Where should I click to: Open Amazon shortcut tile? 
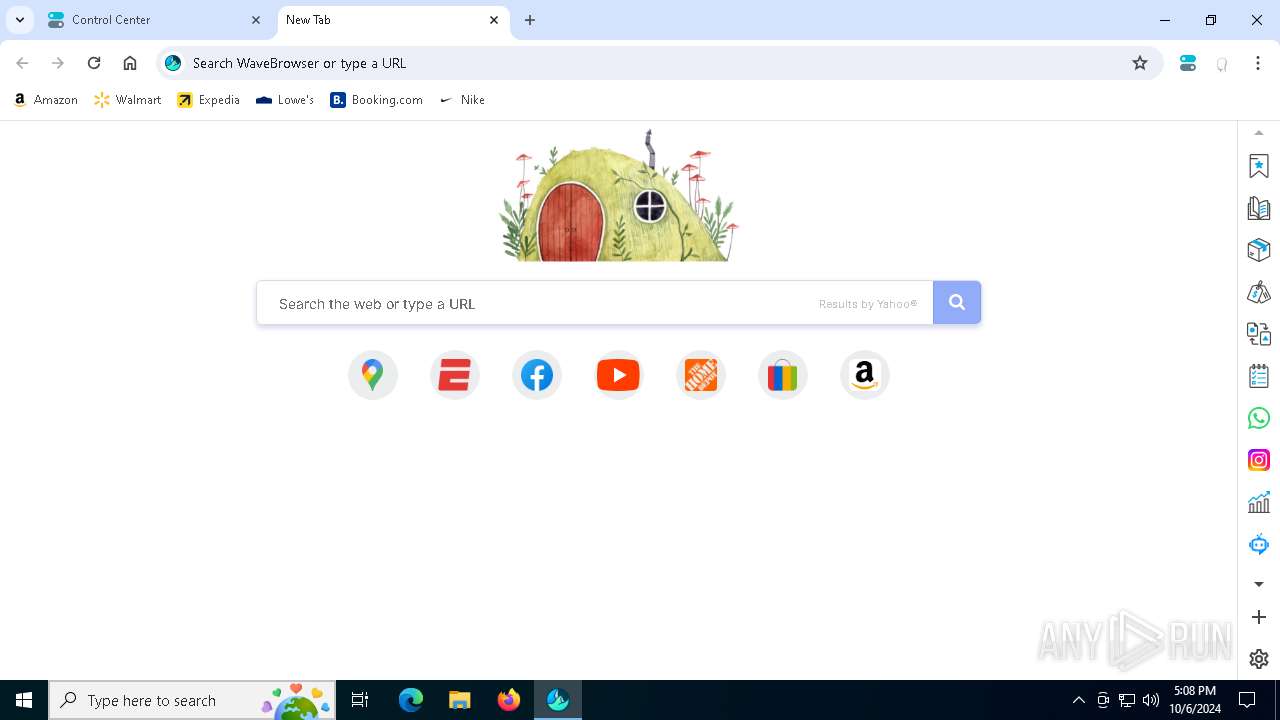pos(865,375)
